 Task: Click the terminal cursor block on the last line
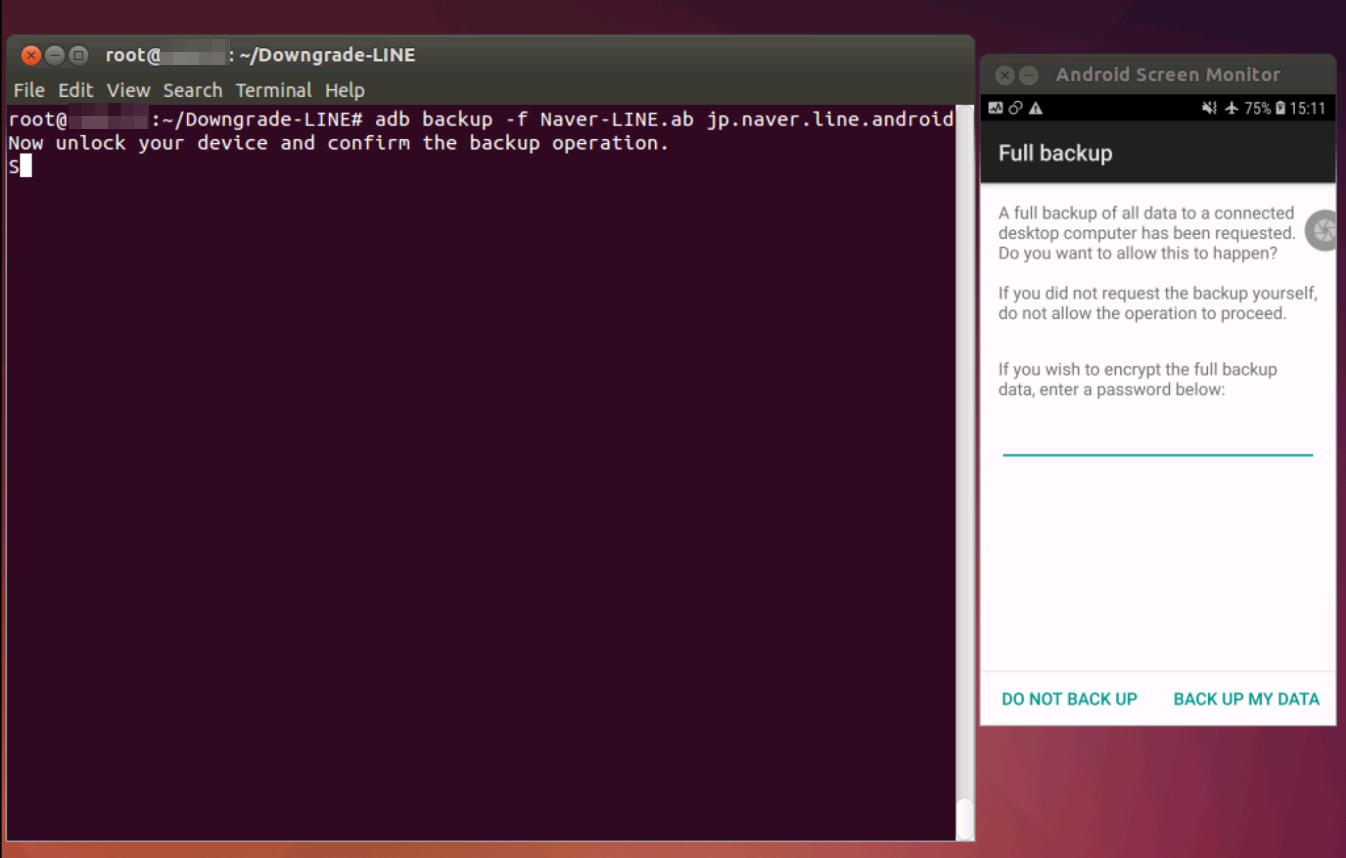tap(26, 166)
